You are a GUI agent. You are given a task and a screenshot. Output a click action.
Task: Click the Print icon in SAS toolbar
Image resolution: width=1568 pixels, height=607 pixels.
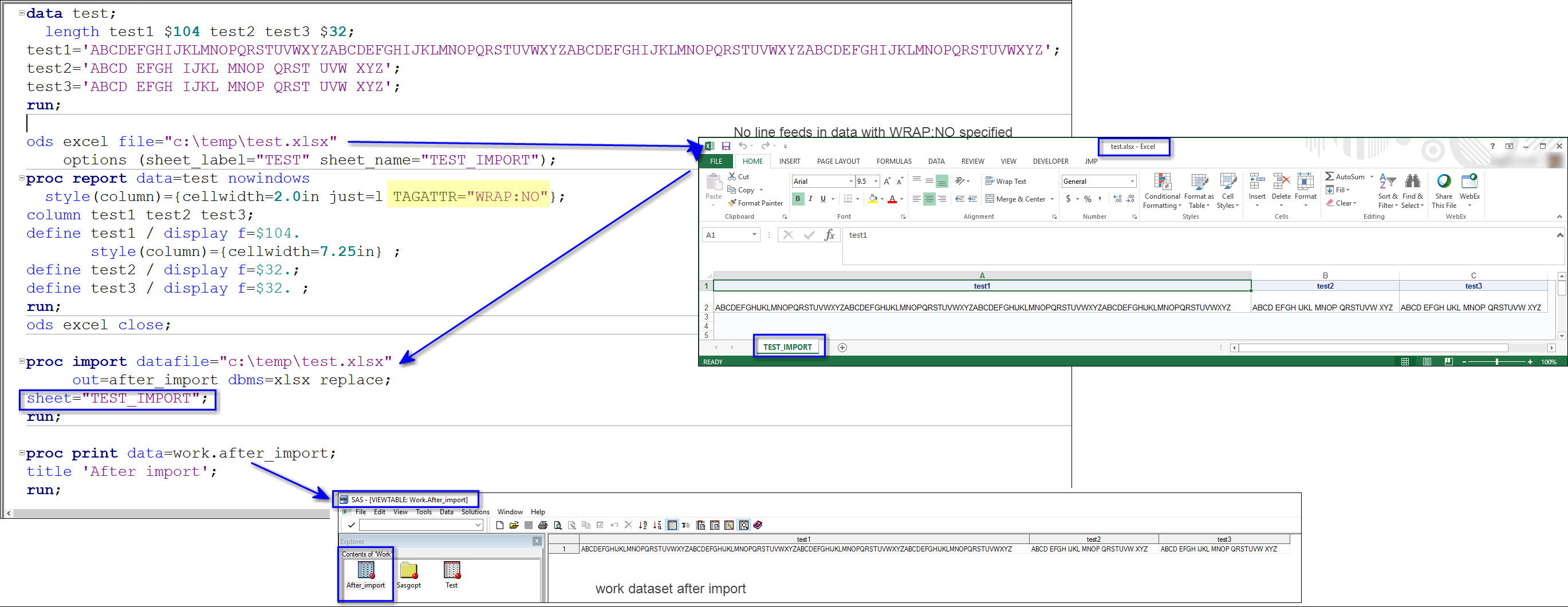542,525
